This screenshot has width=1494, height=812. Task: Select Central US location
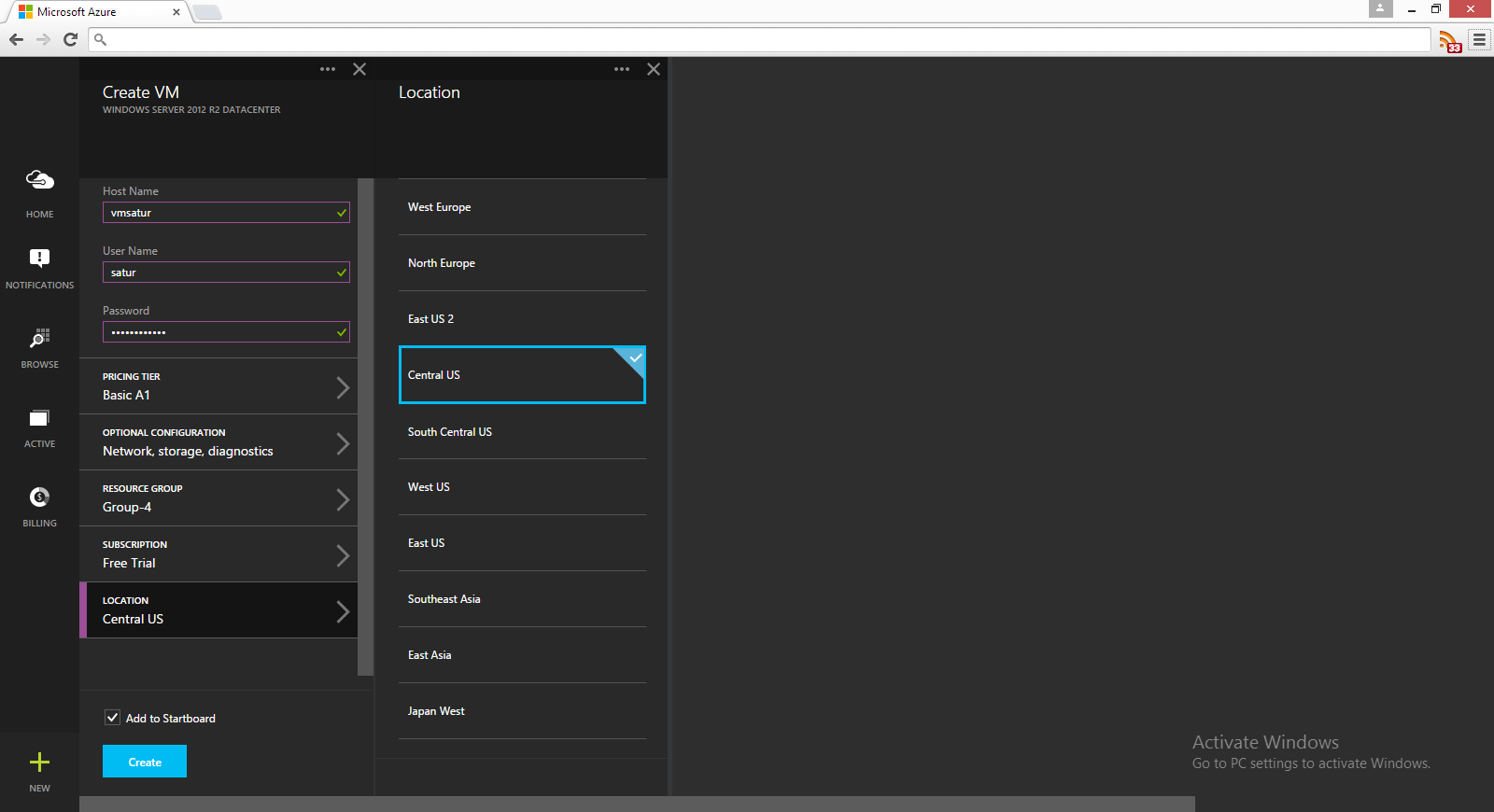522,375
